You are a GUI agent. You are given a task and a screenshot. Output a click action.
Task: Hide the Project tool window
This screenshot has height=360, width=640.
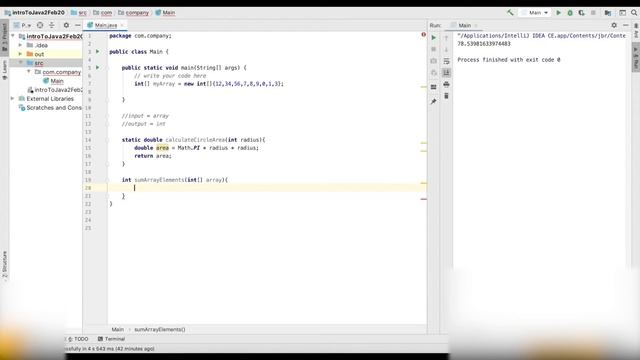coord(78,25)
